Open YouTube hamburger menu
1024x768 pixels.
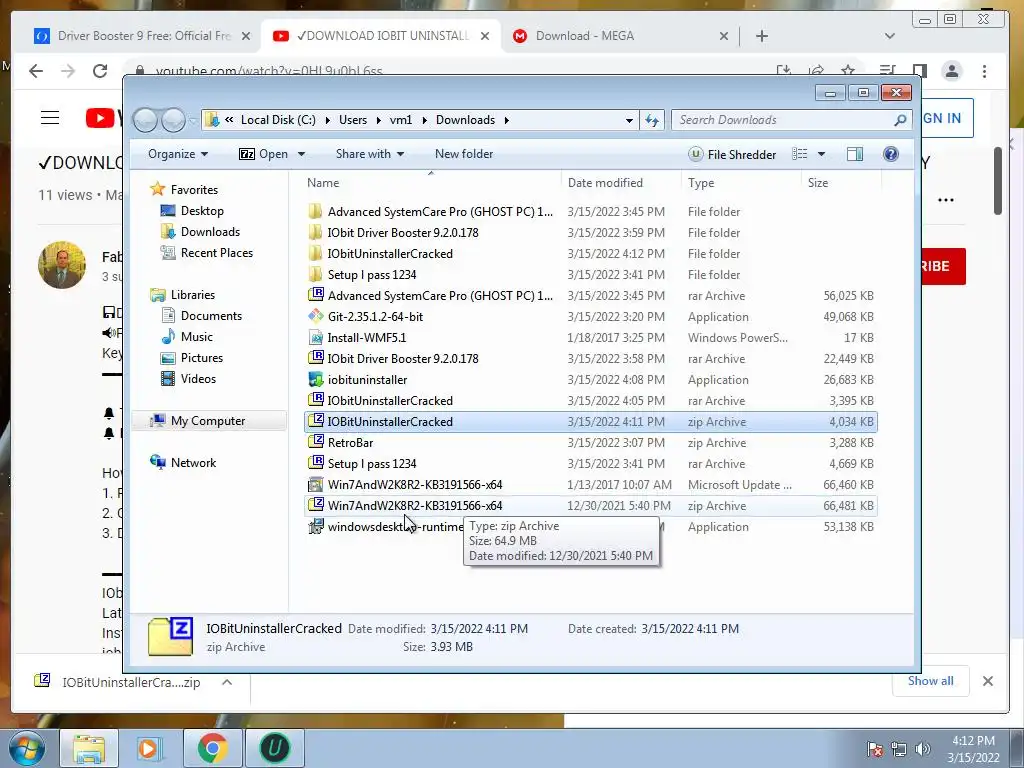(50, 118)
